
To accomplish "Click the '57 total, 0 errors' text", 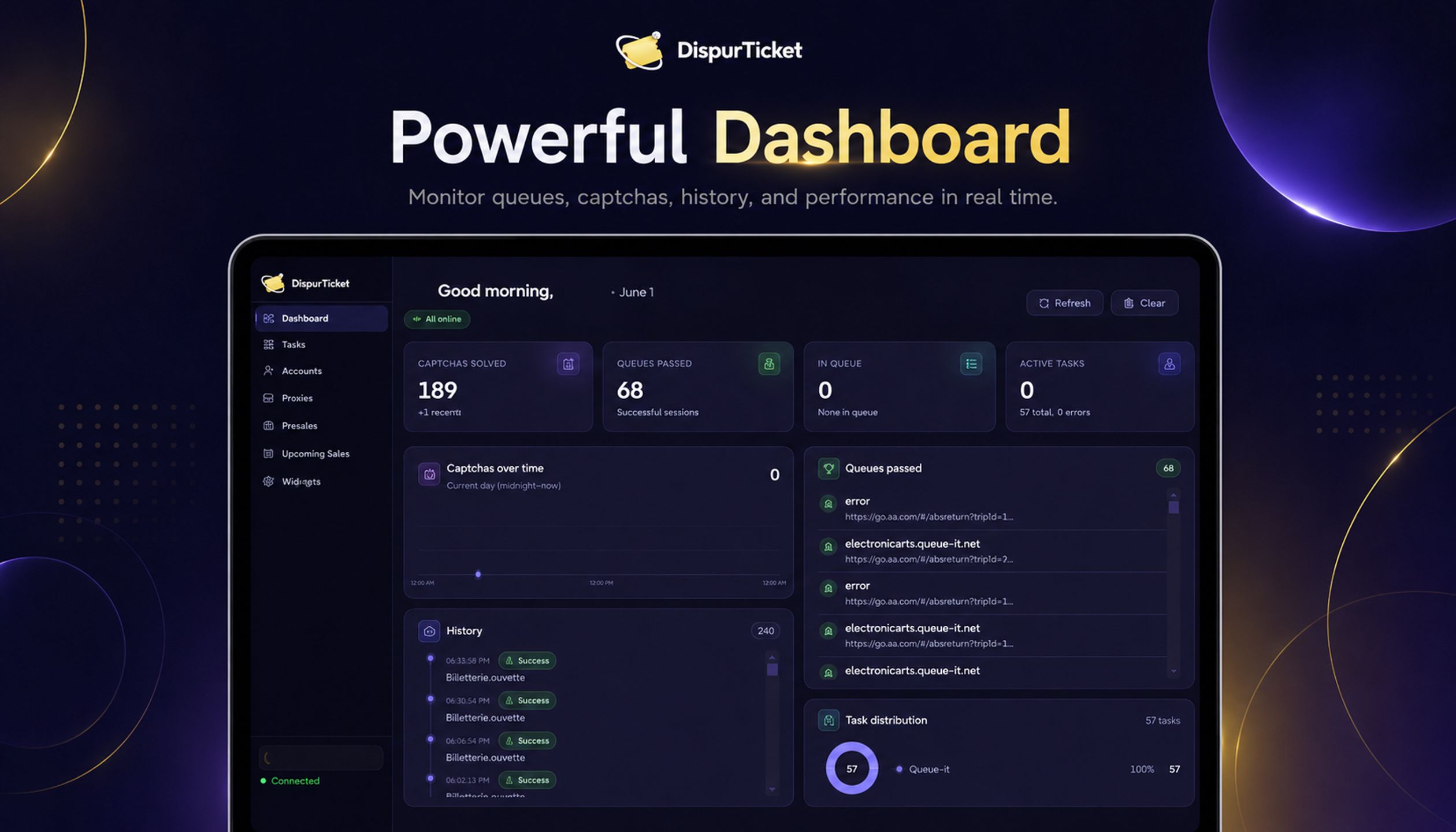I will click(1054, 413).
